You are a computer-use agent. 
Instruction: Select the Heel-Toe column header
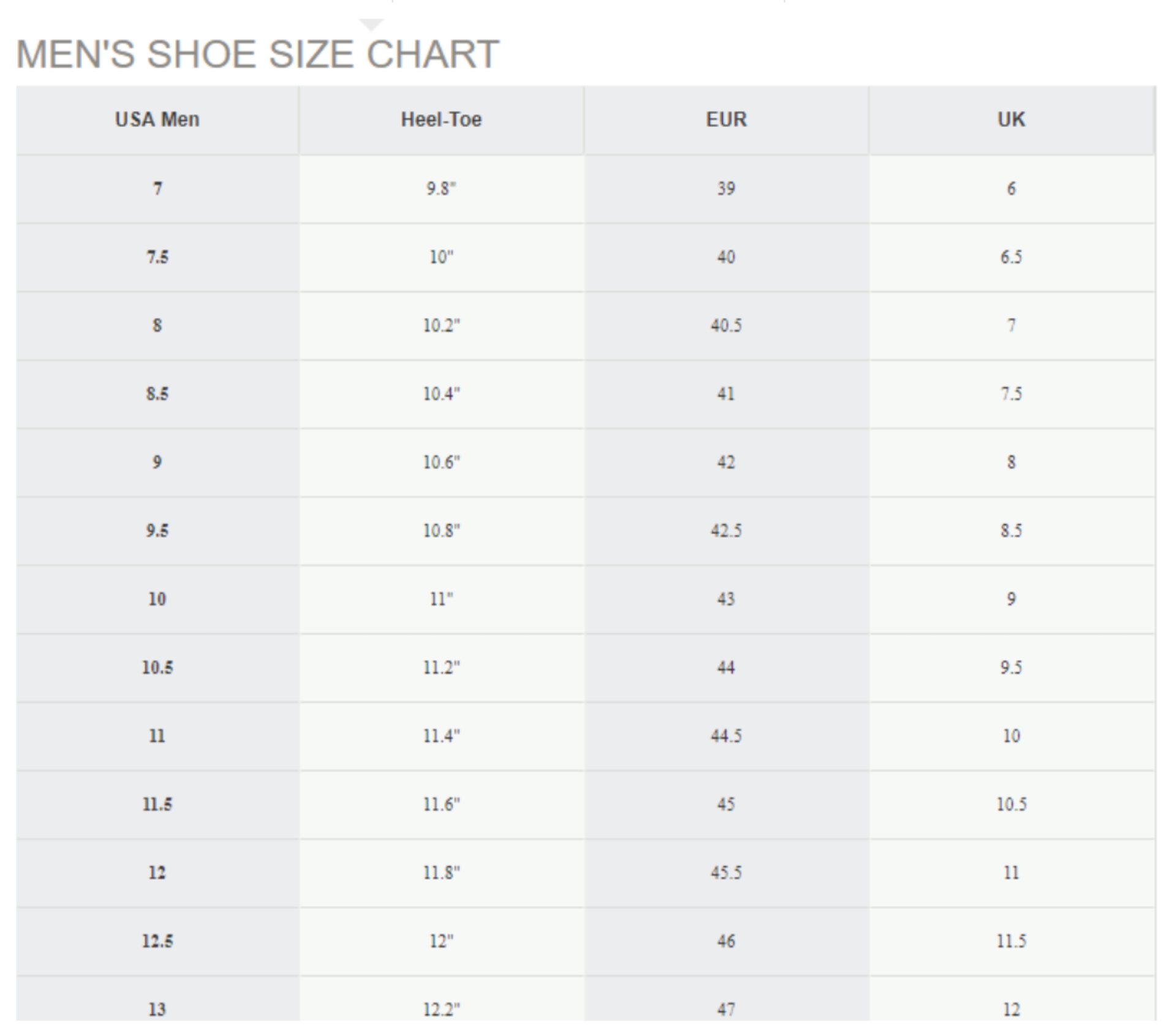point(441,119)
